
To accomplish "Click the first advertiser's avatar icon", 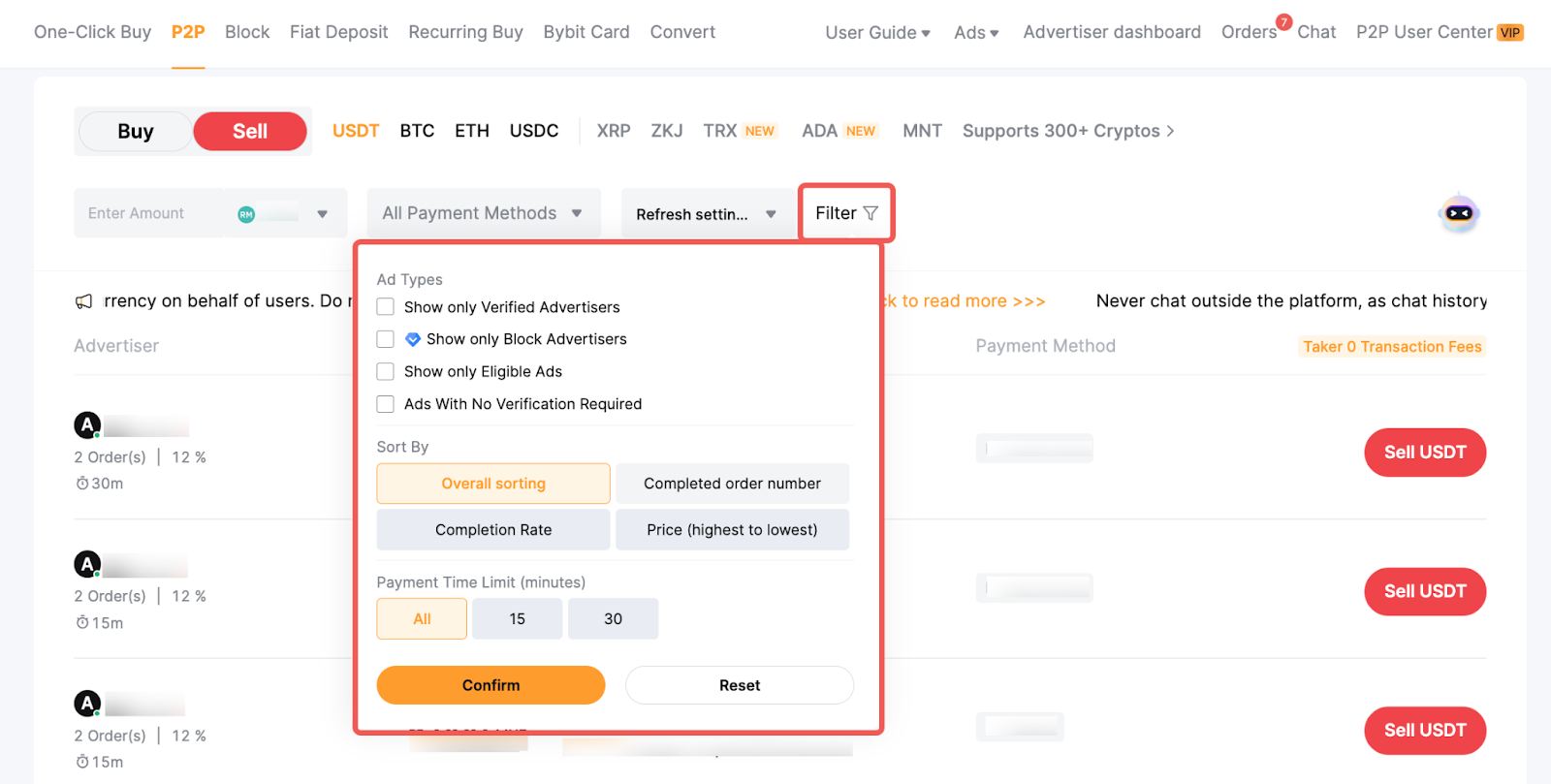I will coord(87,424).
